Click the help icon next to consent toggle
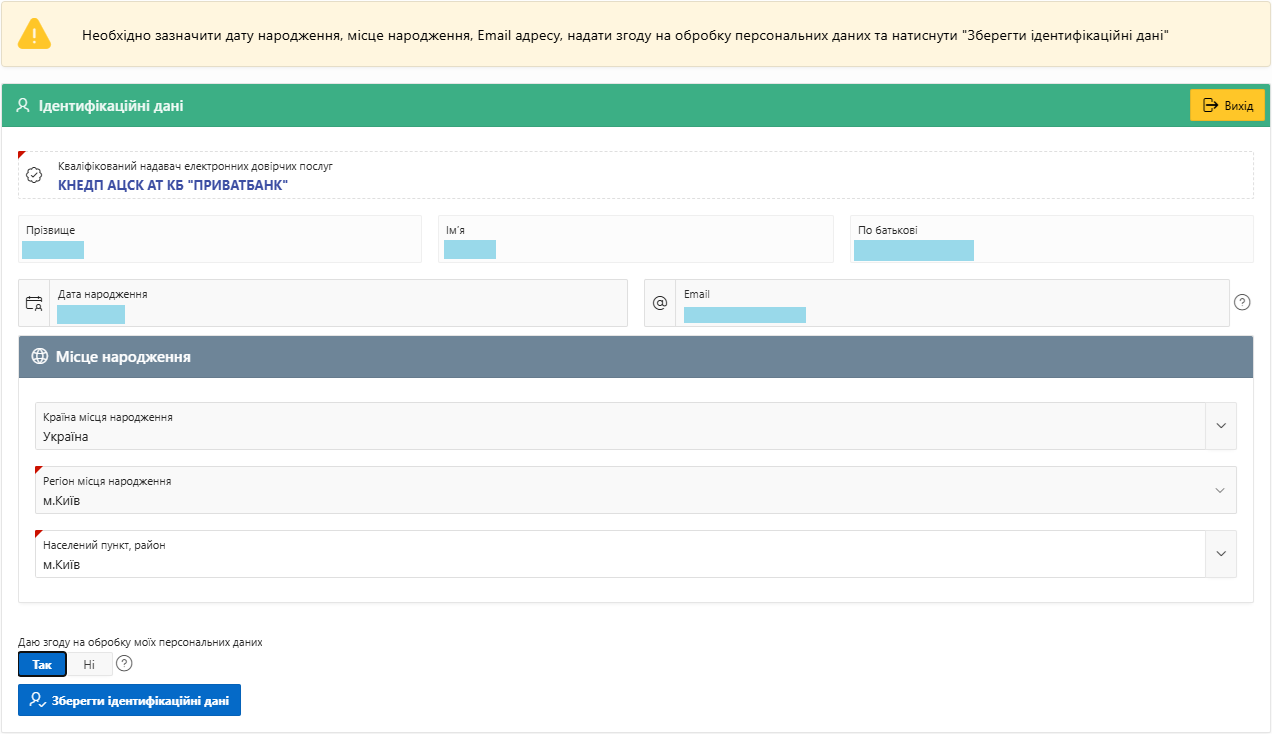Screen dimensions: 1272x734 (124, 663)
